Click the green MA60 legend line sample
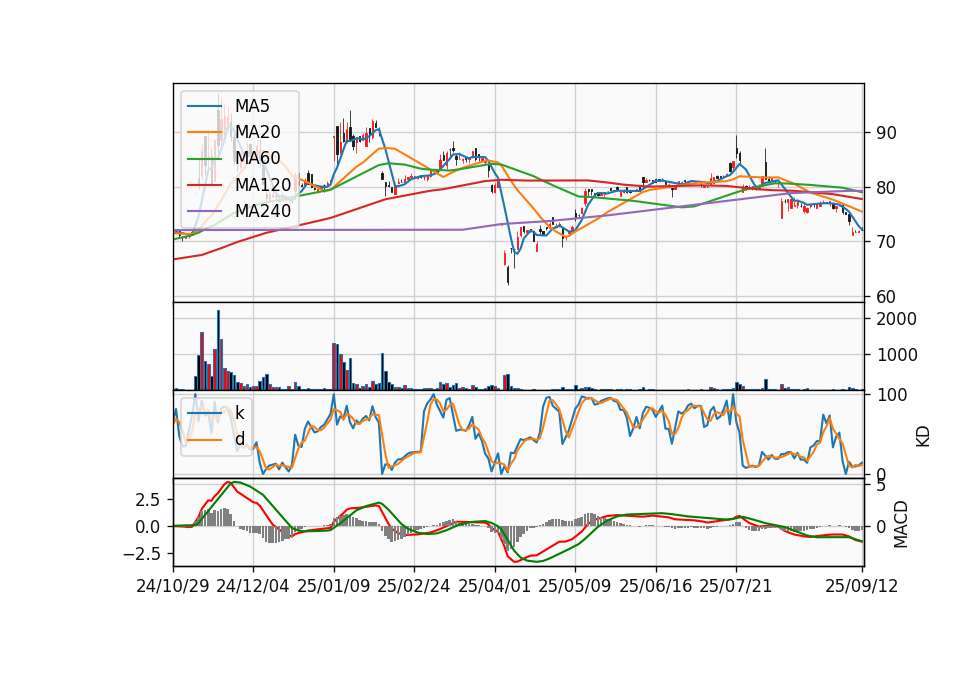 coord(204,159)
